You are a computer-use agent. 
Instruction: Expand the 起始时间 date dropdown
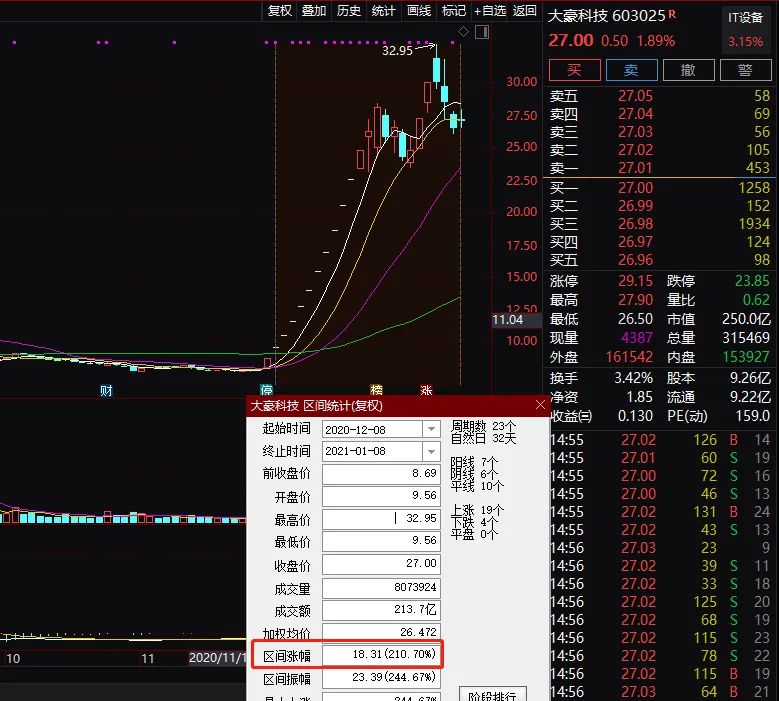pyautogui.click(x=431, y=429)
